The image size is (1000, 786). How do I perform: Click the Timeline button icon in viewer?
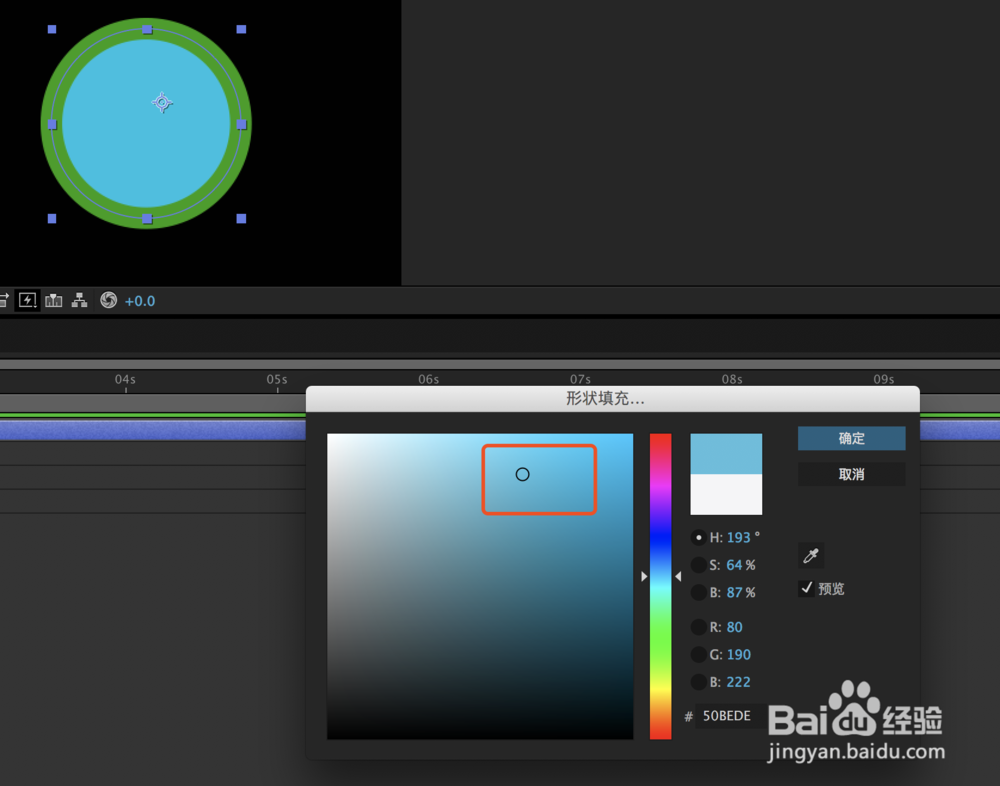coord(54,300)
